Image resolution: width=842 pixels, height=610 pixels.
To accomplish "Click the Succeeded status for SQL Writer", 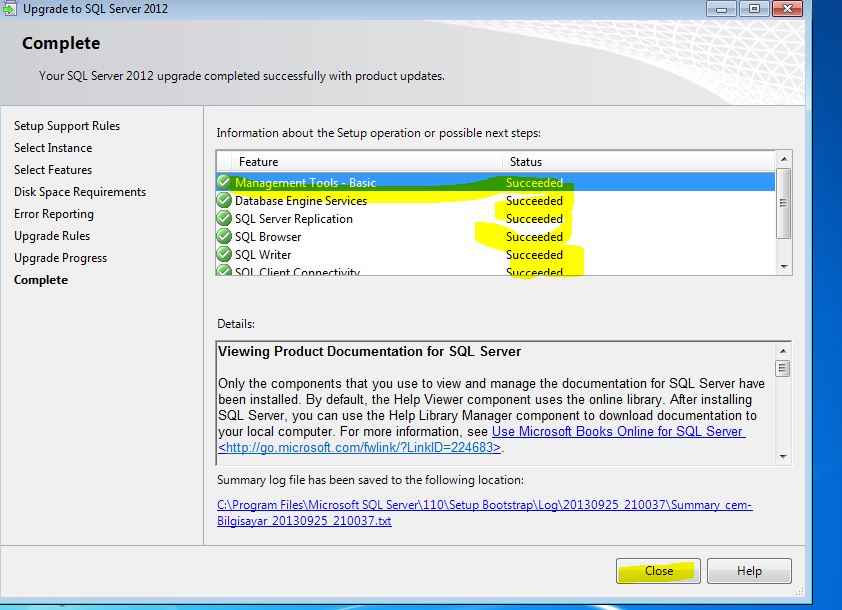I will 534,255.
